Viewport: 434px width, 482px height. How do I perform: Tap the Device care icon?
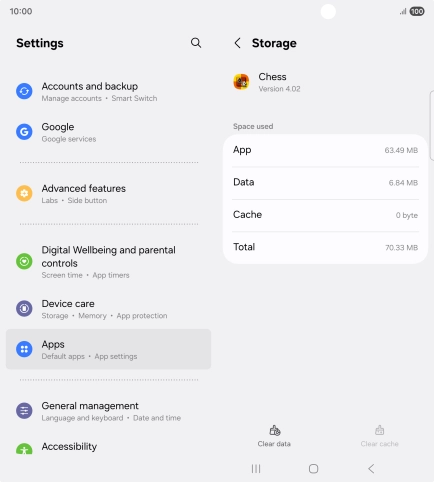click(x=24, y=309)
